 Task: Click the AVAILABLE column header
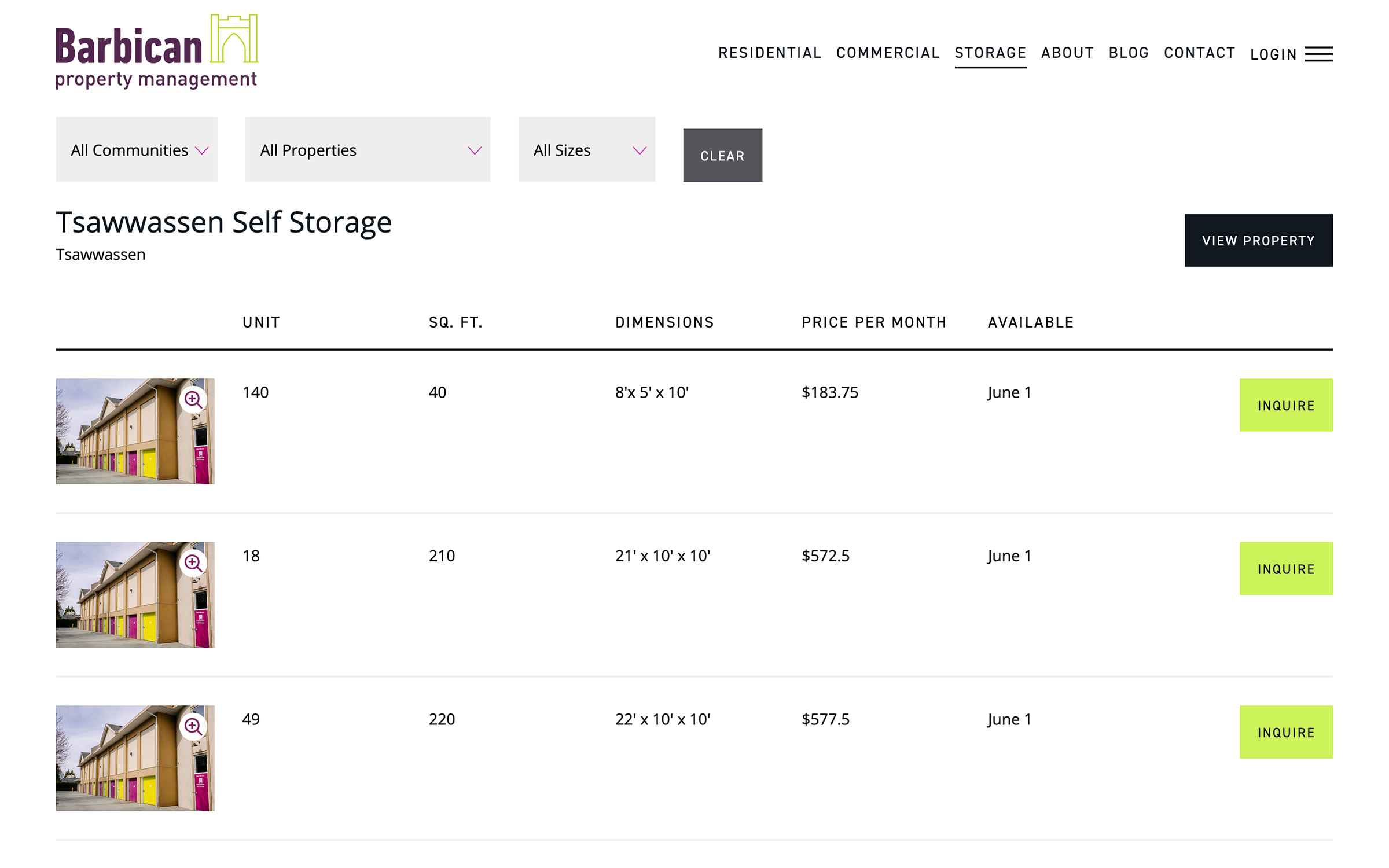1031,322
